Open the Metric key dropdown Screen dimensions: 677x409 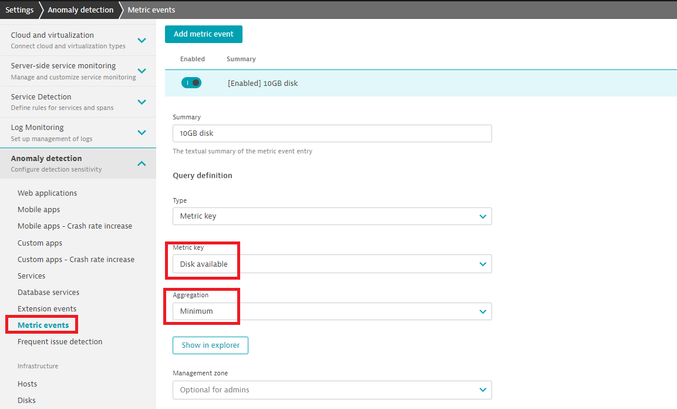coord(332,264)
